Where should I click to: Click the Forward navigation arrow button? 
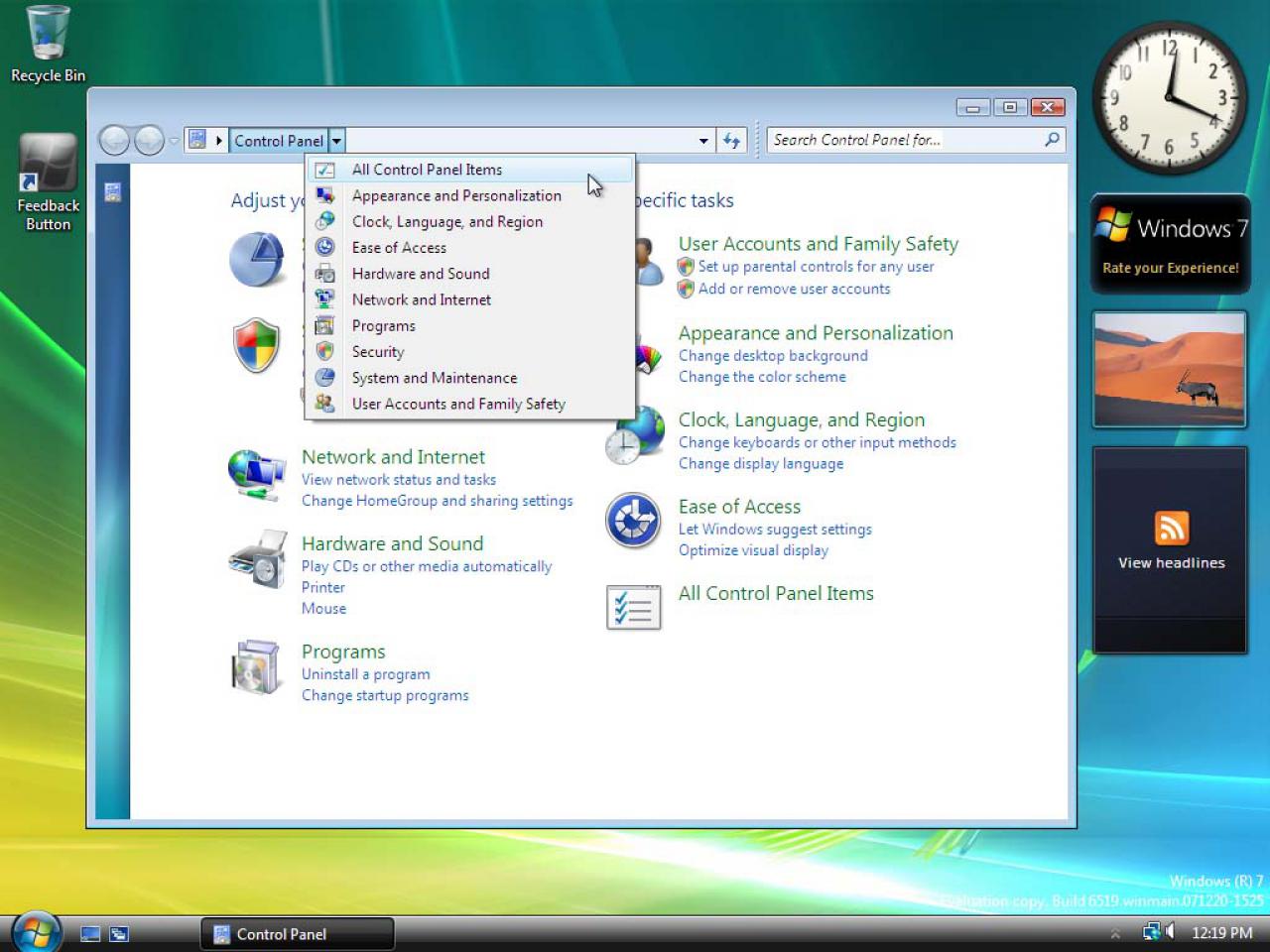tap(149, 141)
